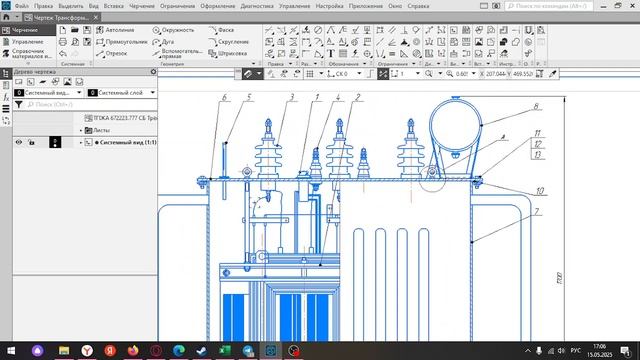Undo the last action arrow

point(62,53)
